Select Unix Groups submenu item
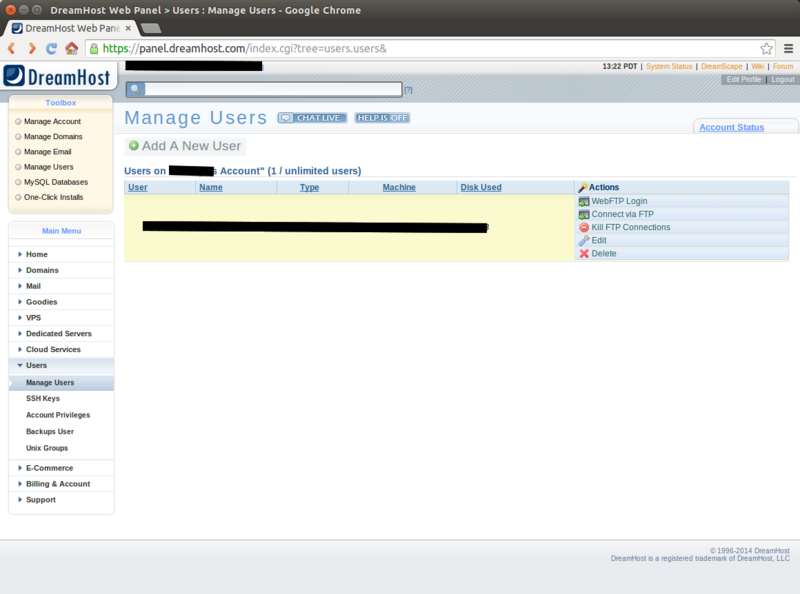The height and width of the screenshot is (594, 800). [x=47, y=448]
